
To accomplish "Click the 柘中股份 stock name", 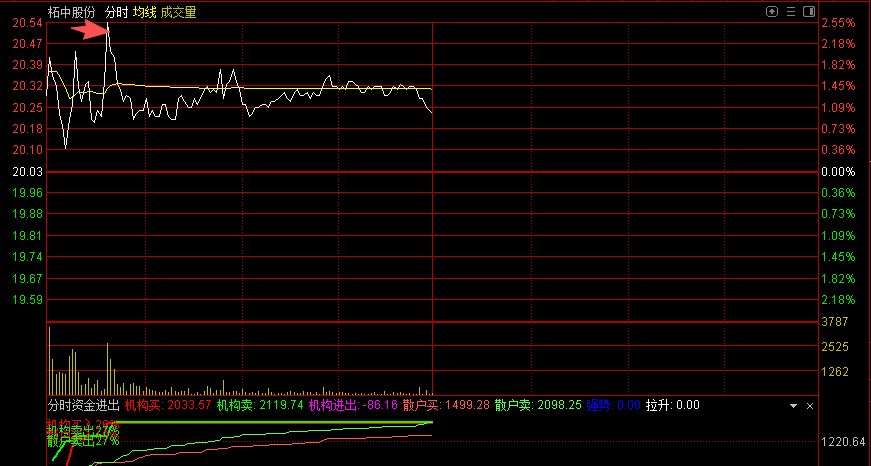I will tap(72, 12).
